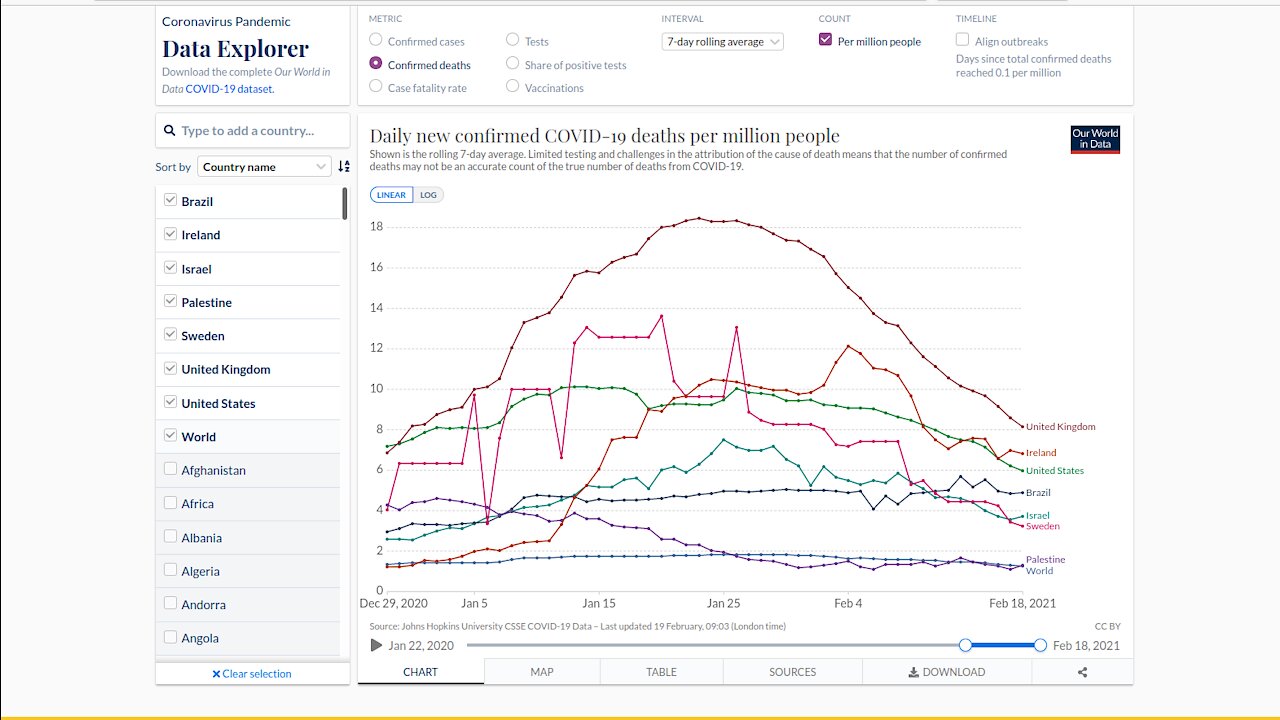The image size is (1280, 720).
Task: Uncheck Sweden in country list
Action: (x=170, y=335)
